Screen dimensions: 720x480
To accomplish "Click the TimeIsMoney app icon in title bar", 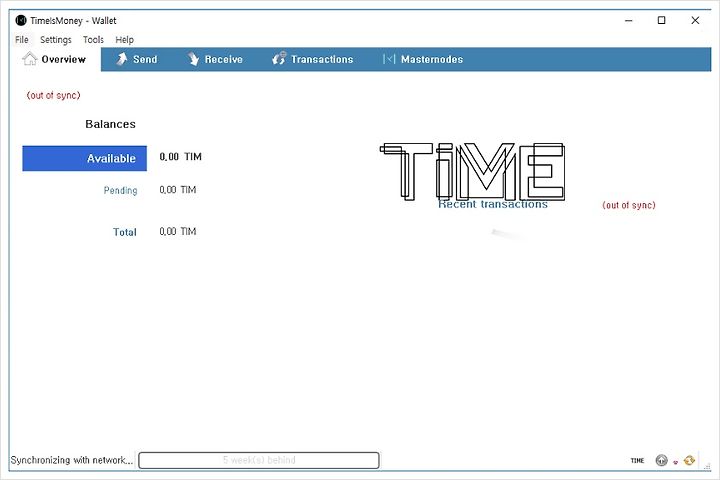I will [21, 20].
